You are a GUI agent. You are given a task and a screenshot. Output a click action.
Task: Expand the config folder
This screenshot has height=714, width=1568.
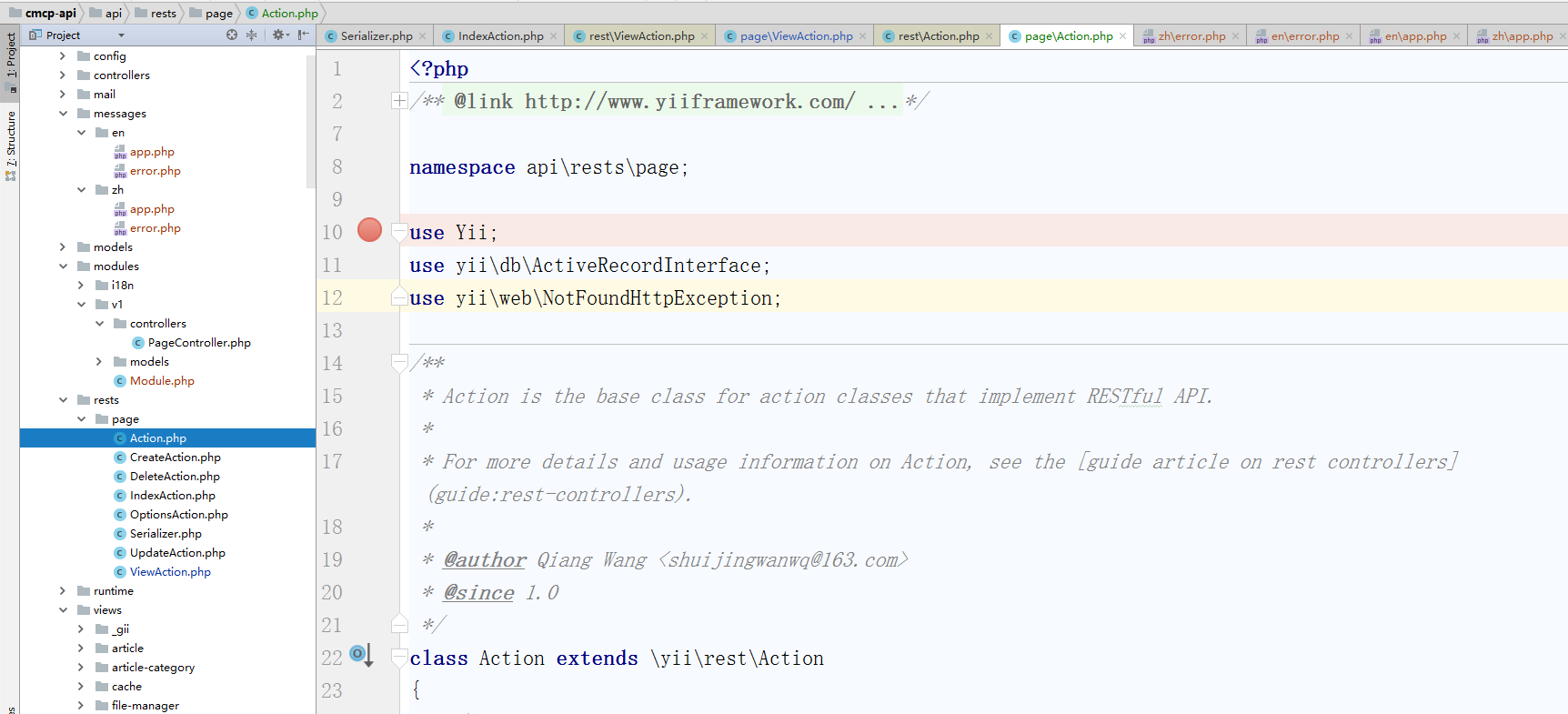point(63,56)
